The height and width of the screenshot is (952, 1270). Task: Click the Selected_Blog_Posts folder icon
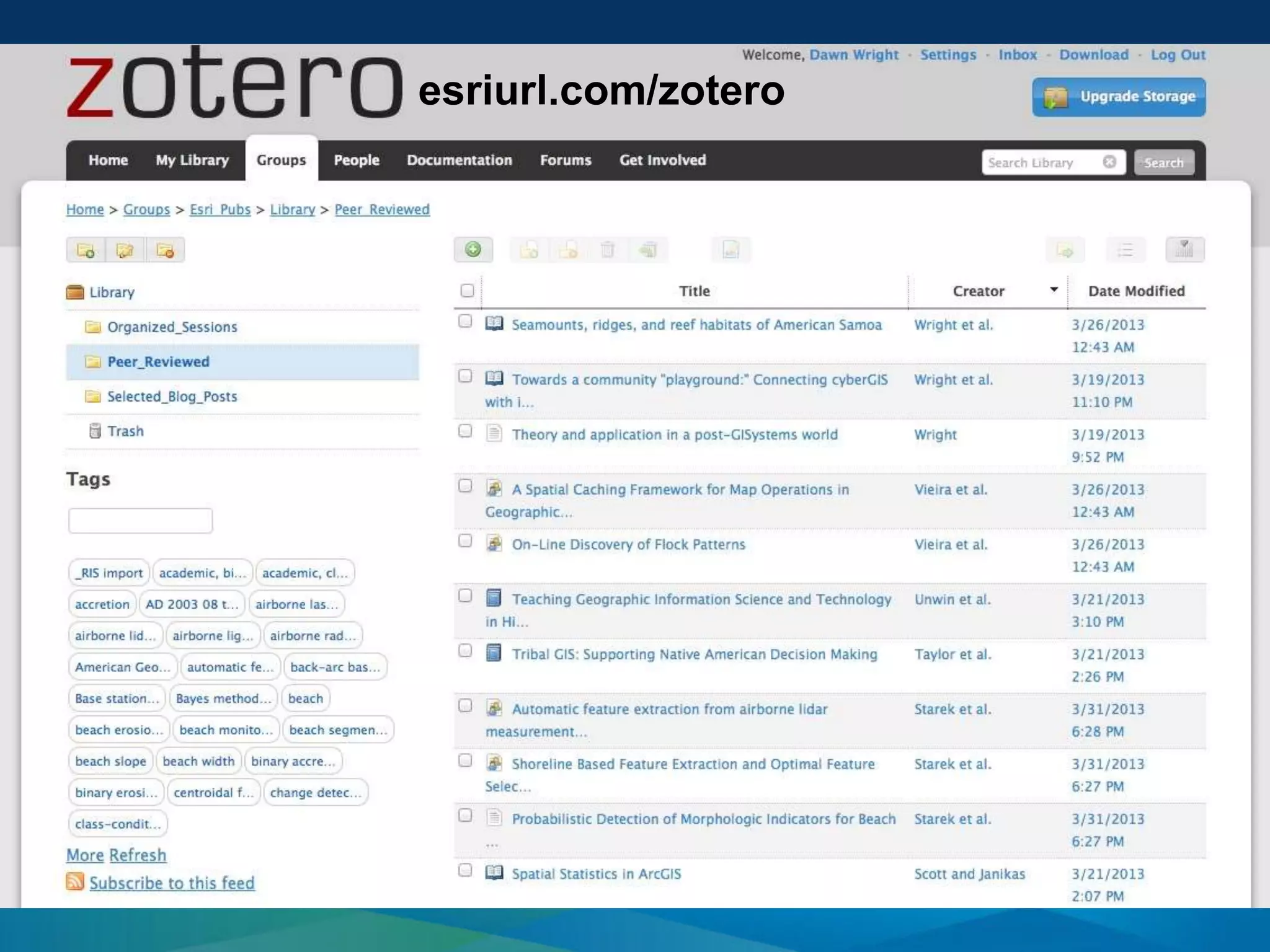click(93, 396)
